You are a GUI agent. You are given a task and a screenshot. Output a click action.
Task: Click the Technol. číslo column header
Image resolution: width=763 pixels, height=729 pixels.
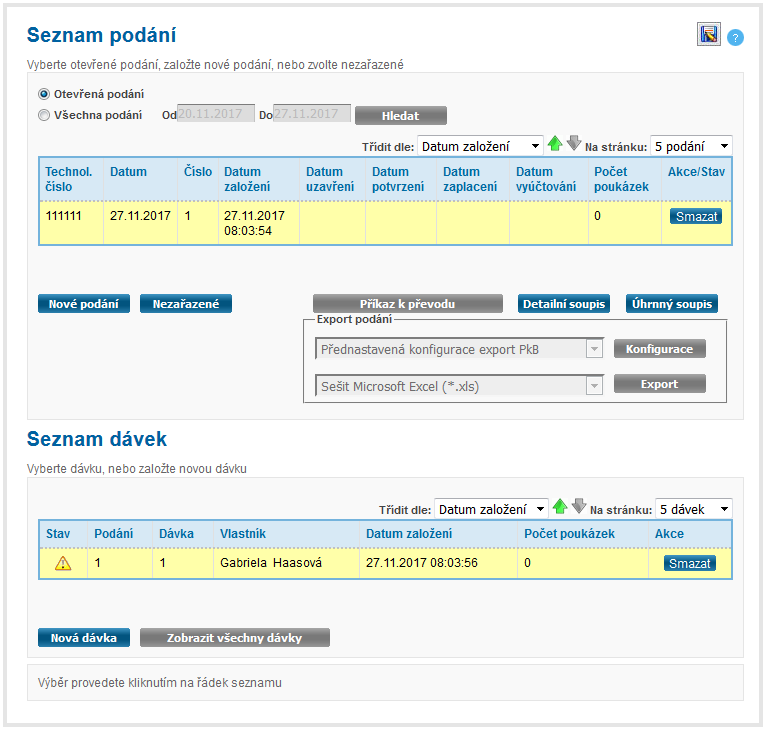pos(69,179)
